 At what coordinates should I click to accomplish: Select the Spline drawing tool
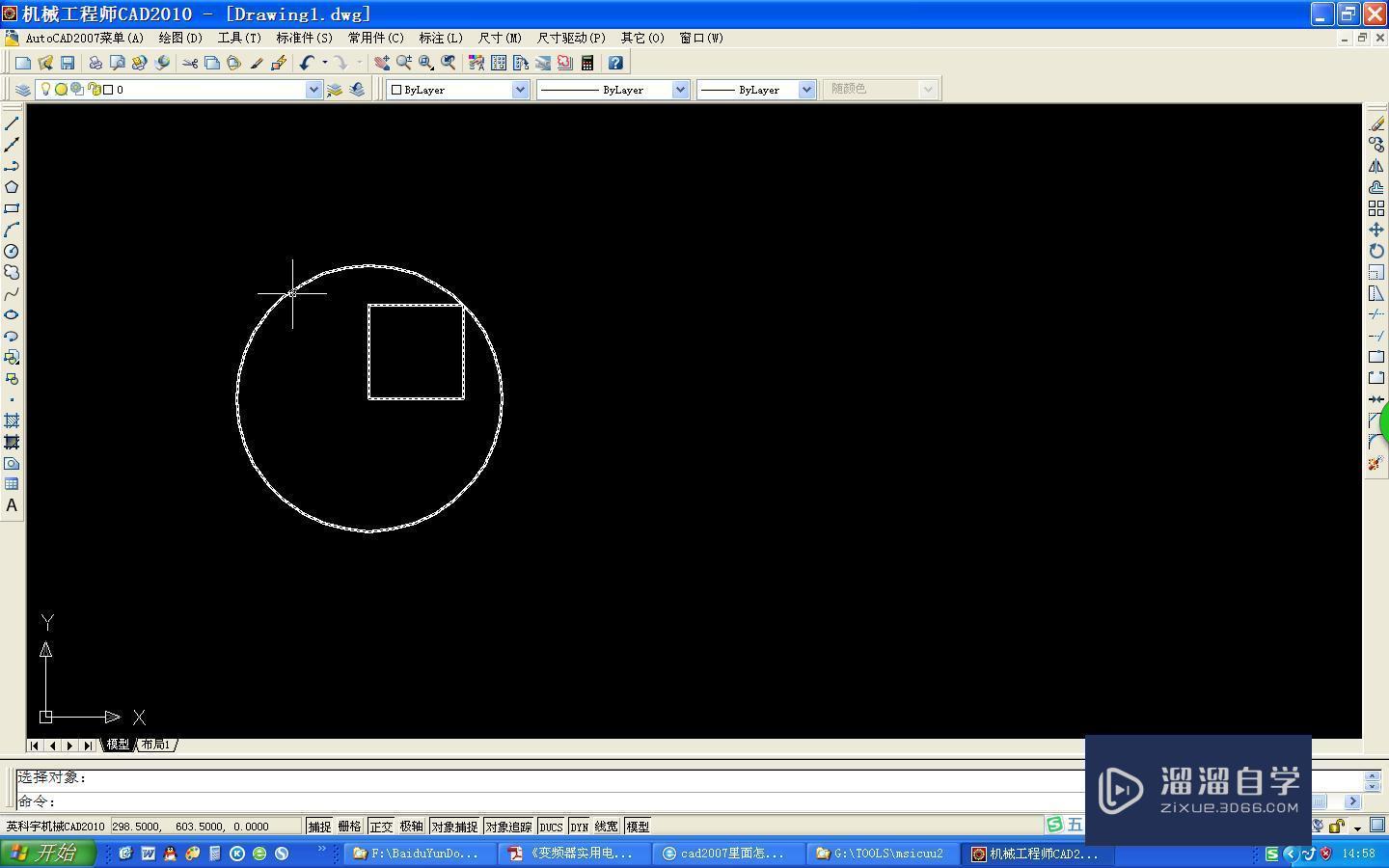[12, 294]
